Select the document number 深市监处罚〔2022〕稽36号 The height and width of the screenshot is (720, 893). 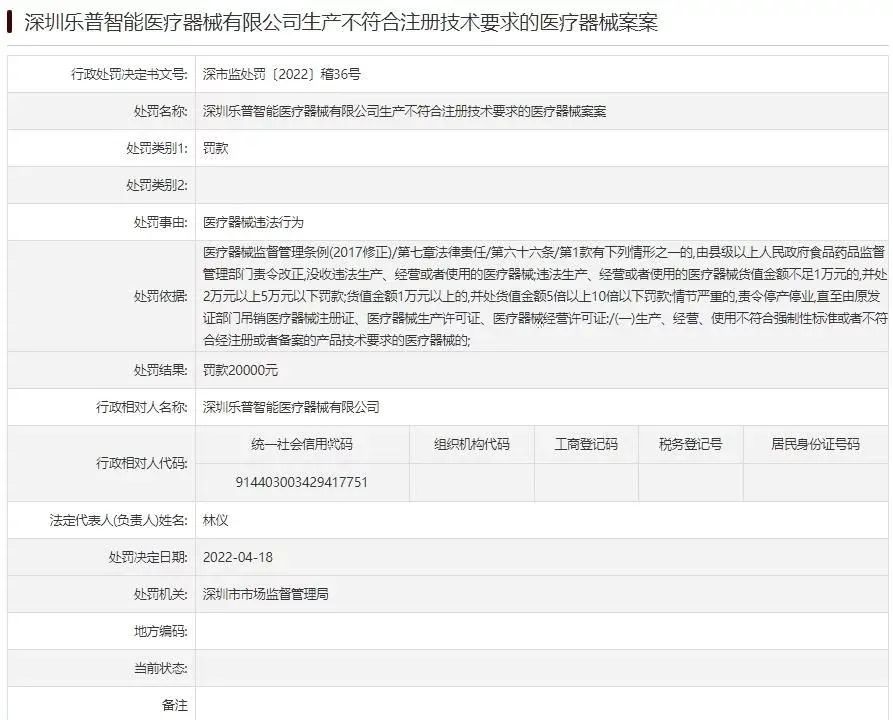(x=282, y=74)
